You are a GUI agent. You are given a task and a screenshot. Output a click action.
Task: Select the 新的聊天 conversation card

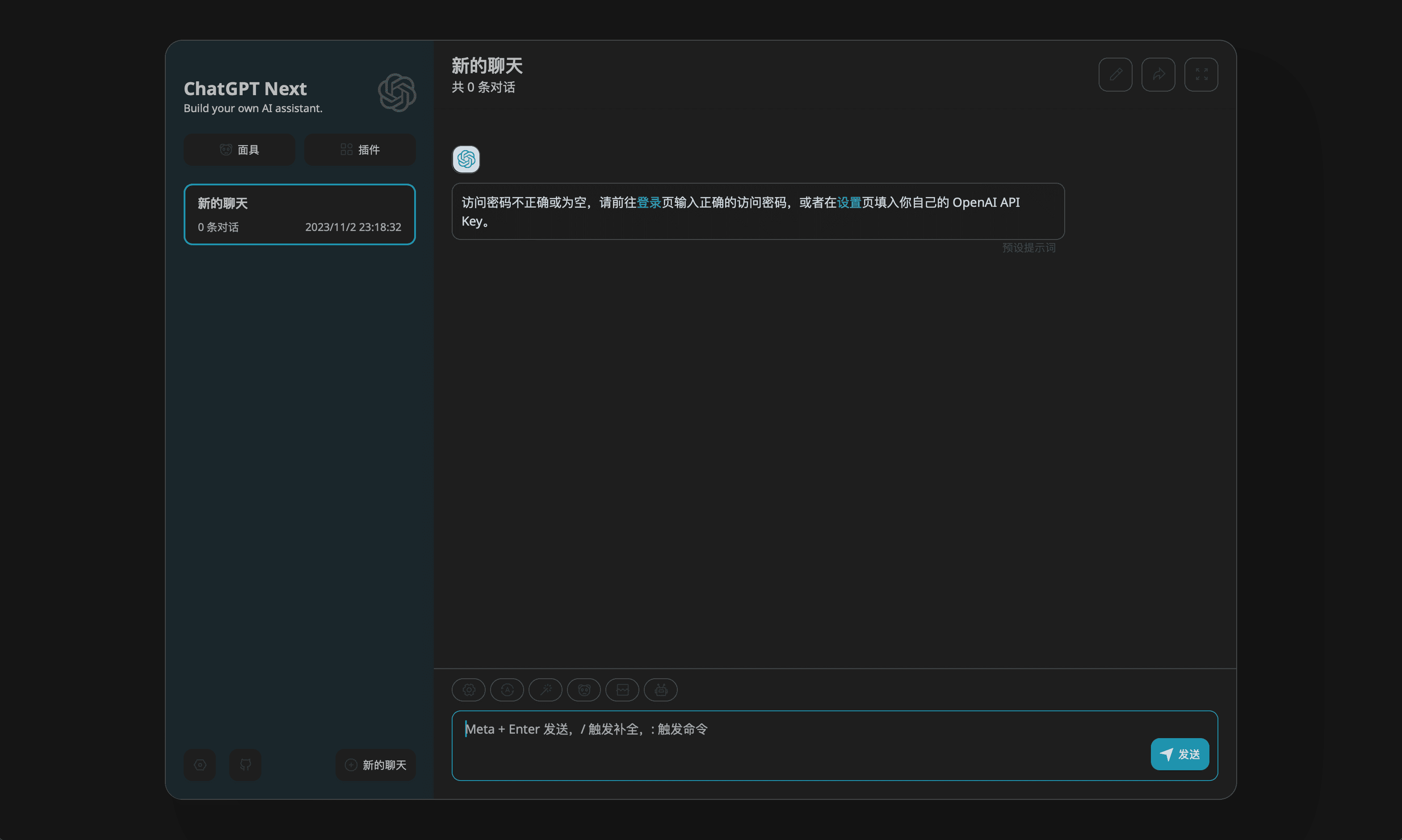pyautogui.click(x=299, y=214)
